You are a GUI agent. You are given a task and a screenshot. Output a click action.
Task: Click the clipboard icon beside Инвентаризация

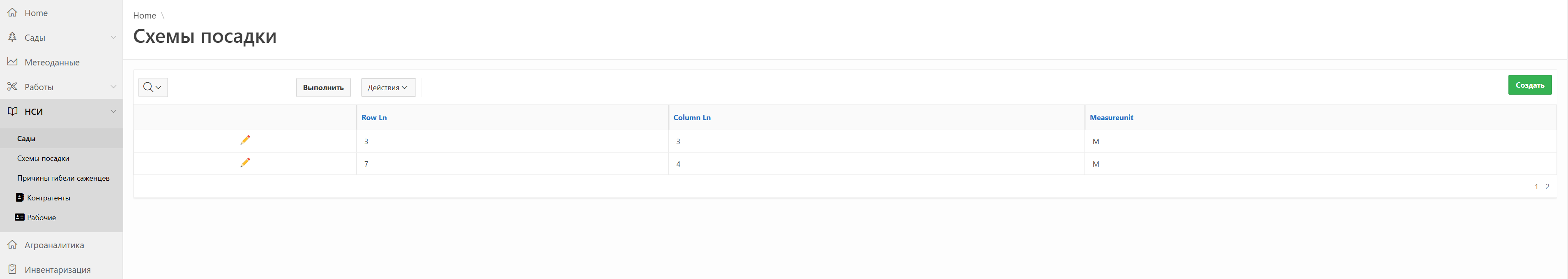(12, 269)
